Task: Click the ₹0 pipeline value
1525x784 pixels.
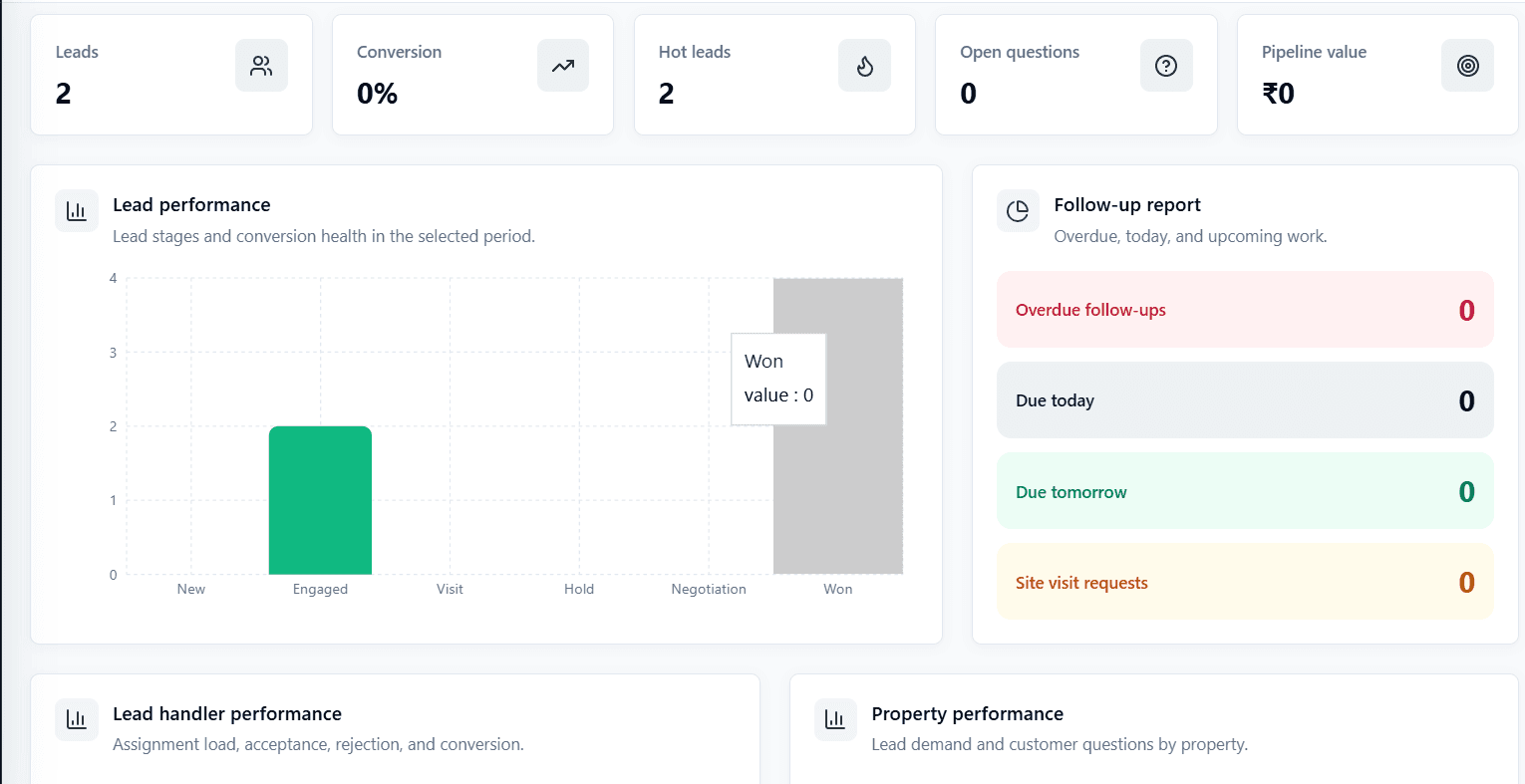Action: 1278,94
